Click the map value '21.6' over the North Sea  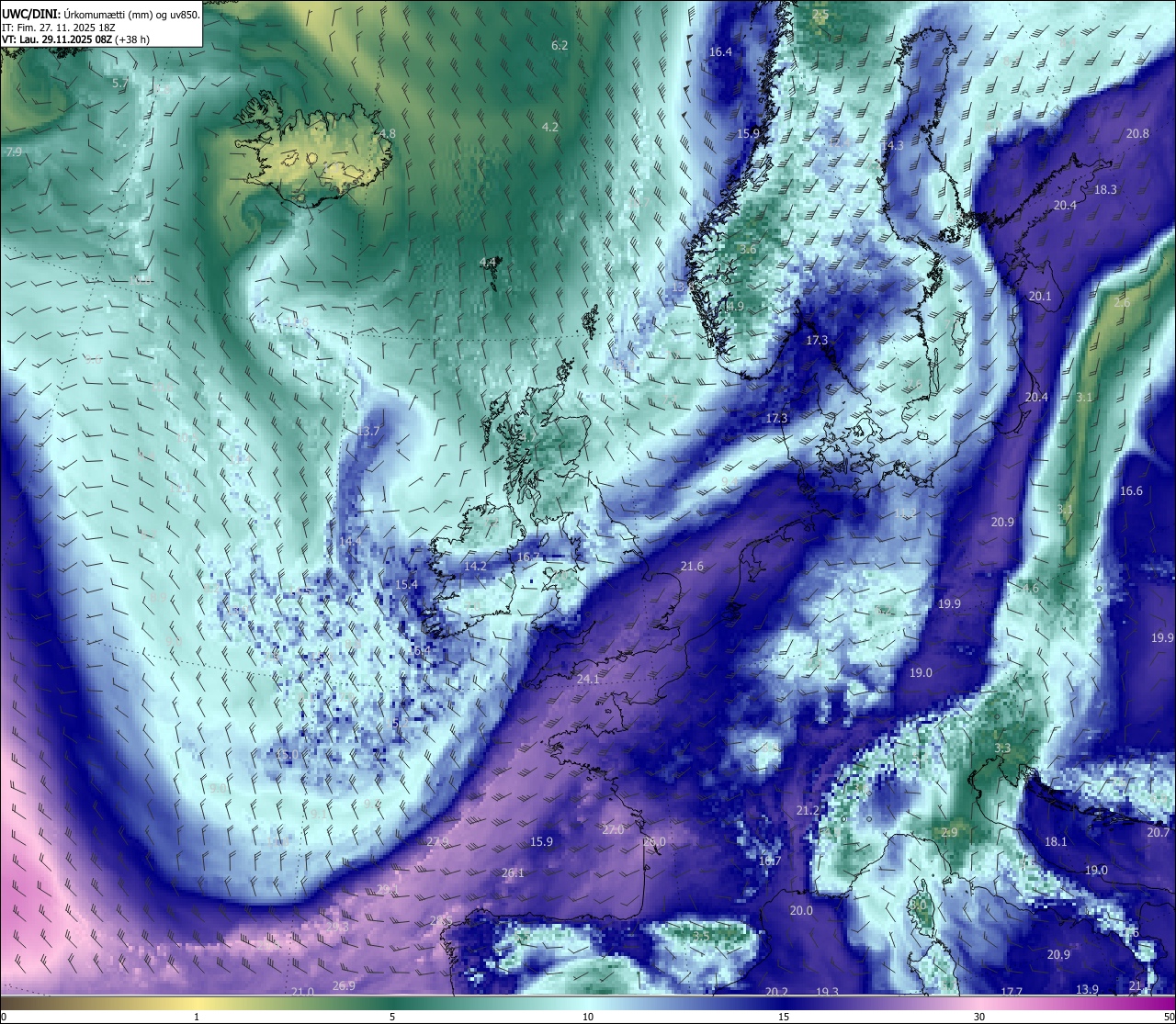point(692,566)
